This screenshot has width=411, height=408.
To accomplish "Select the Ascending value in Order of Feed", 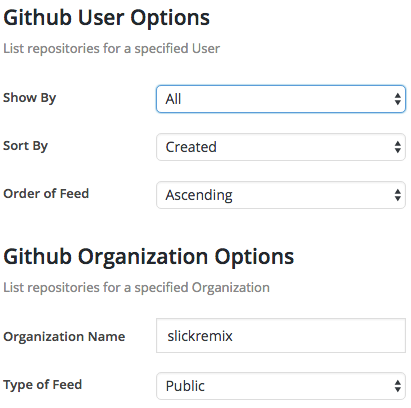I will (x=199, y=195).
